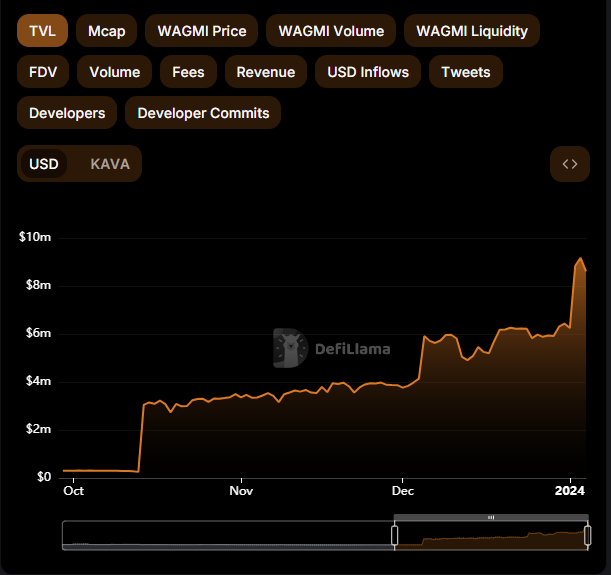Enable the Fees metric
The height and width of the screenshot is (575, 611).
coord(188,72)
